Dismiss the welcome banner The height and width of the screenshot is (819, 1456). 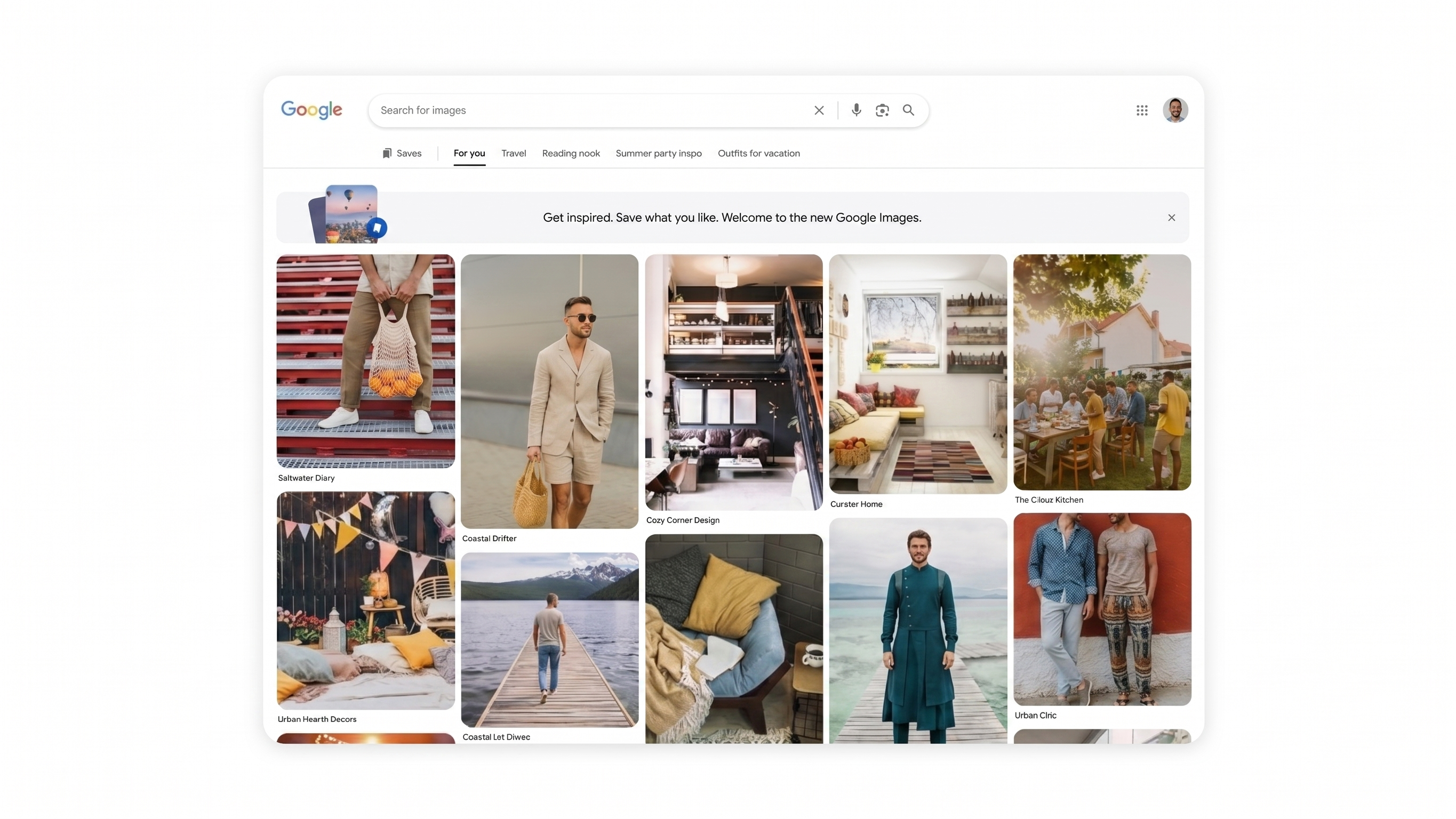pos(1172,218)
